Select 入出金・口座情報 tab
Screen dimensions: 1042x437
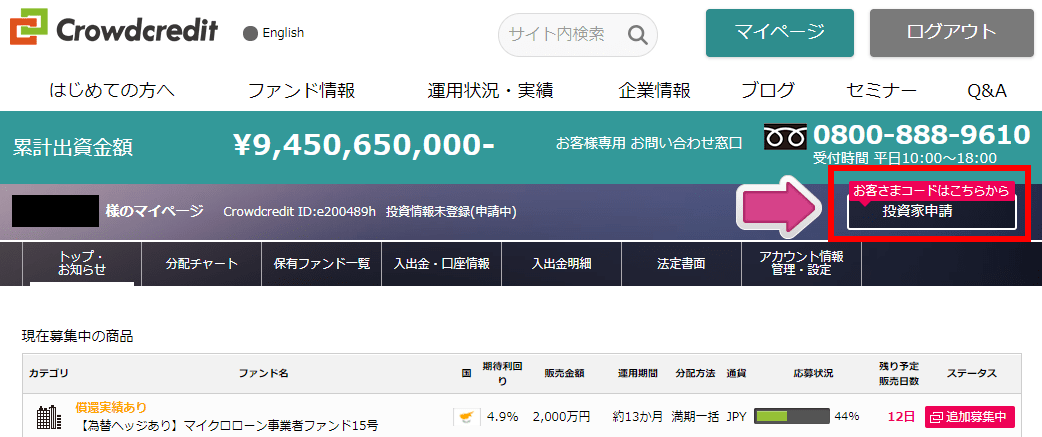point(441,264)
